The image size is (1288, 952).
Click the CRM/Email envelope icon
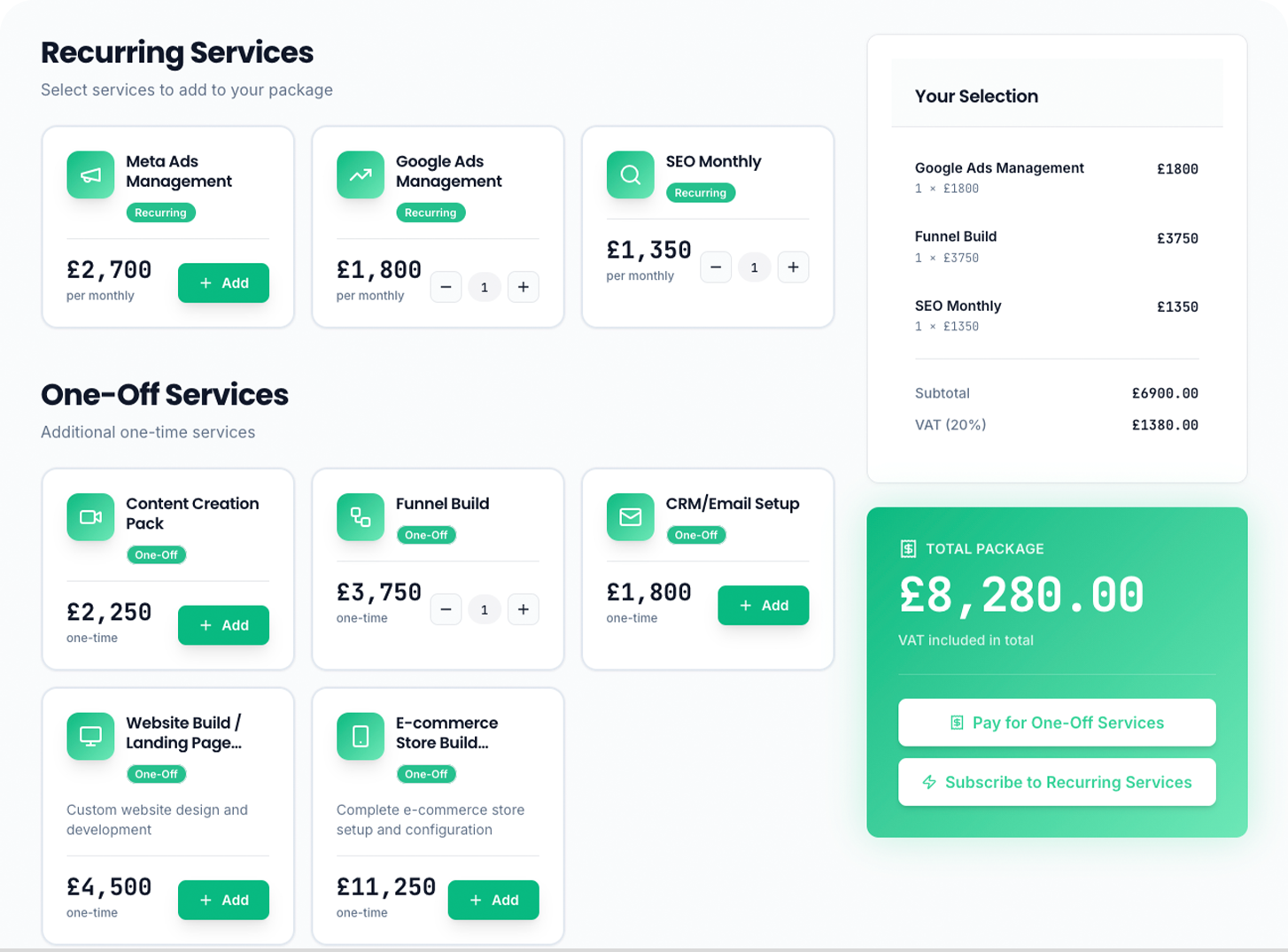pyautogui.click(x=630, y=516)
